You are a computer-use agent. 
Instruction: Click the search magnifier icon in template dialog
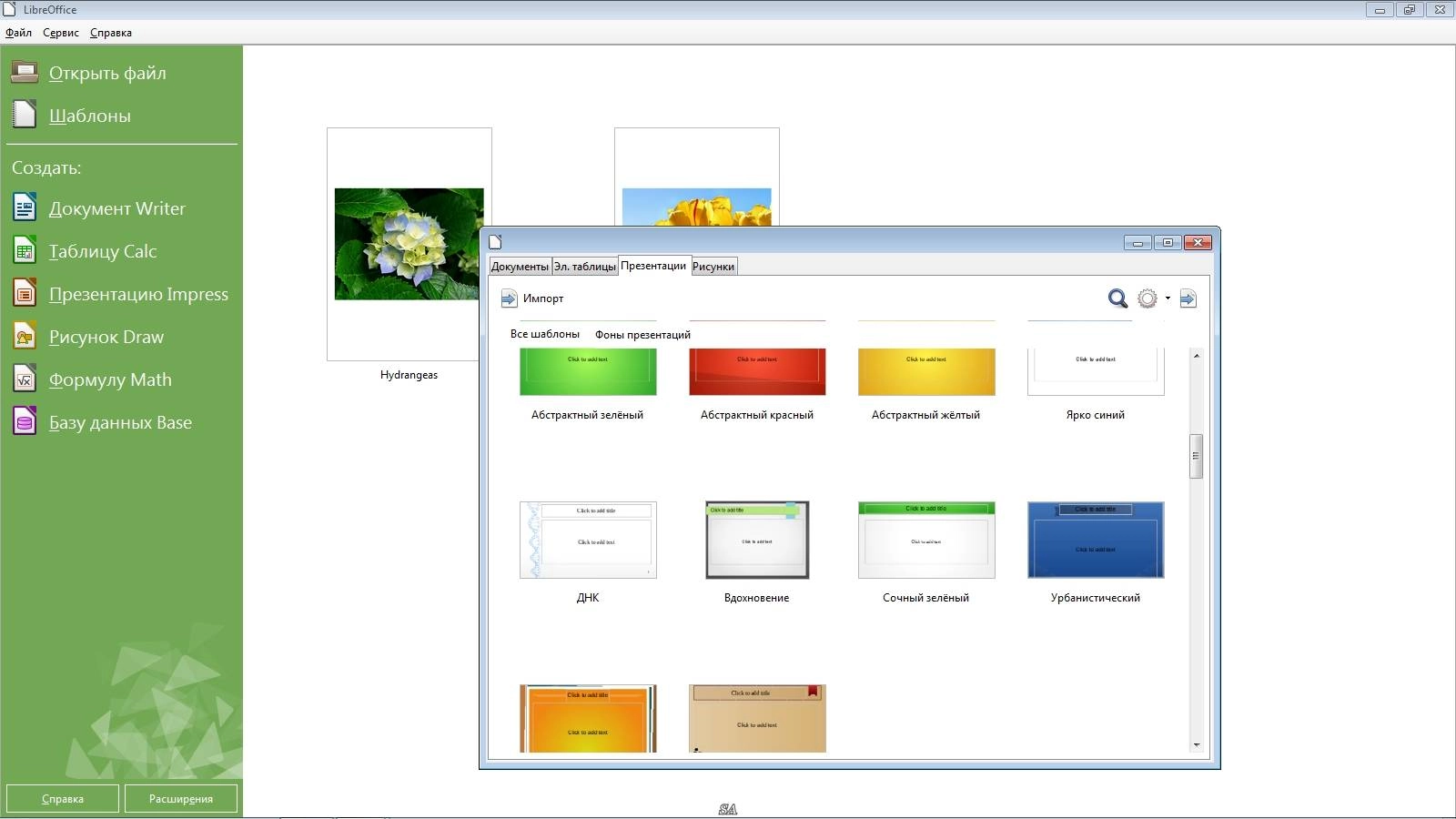coord(1117,298)
